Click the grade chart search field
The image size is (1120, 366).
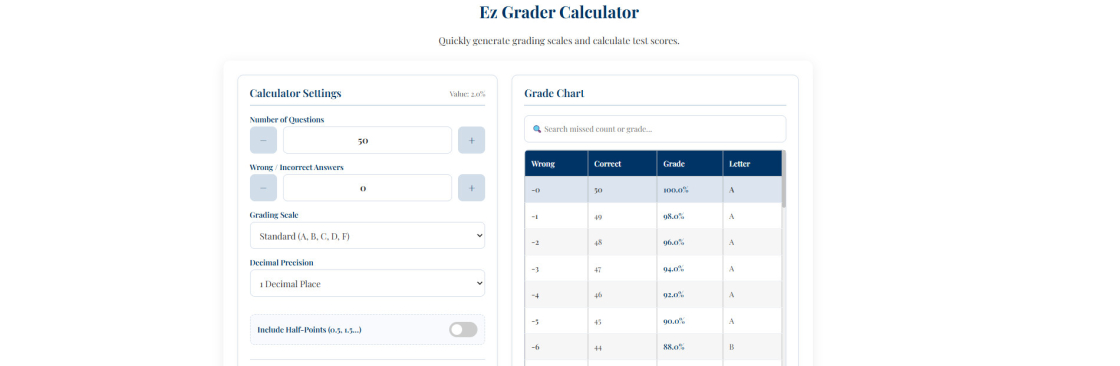(655, 129)
